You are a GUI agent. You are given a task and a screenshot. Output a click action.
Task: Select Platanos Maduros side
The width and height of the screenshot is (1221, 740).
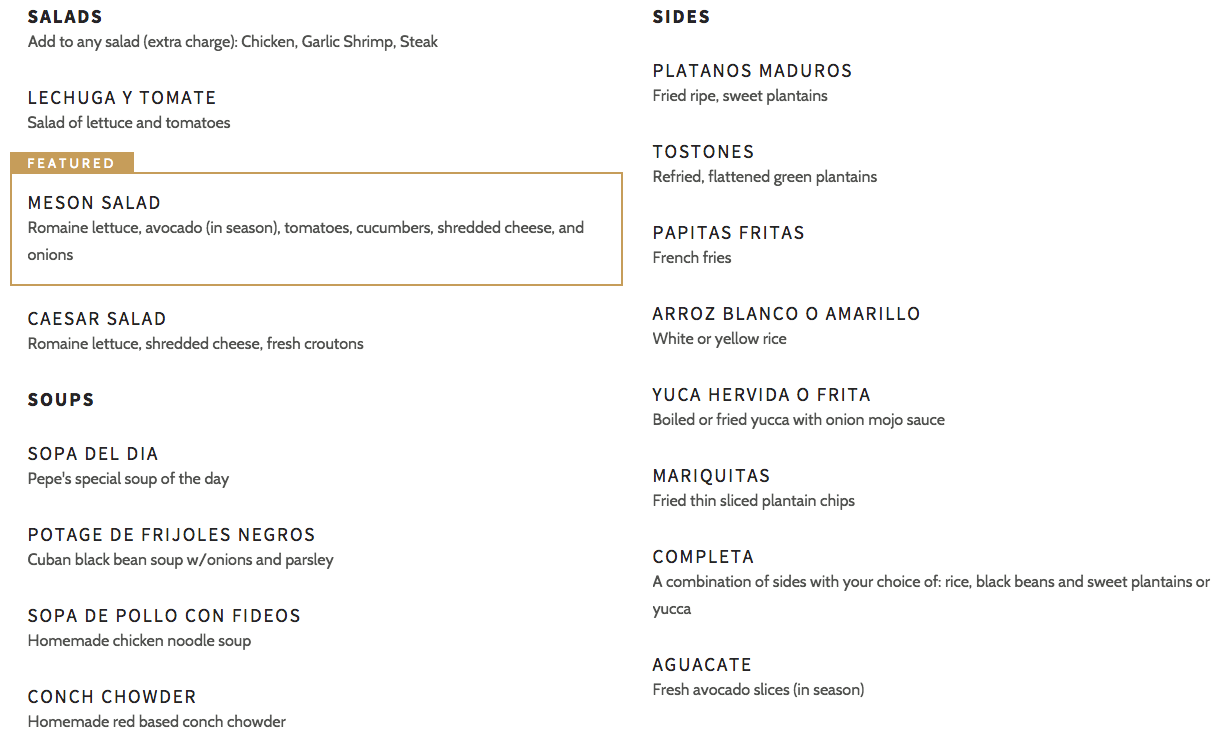point(752,71)
